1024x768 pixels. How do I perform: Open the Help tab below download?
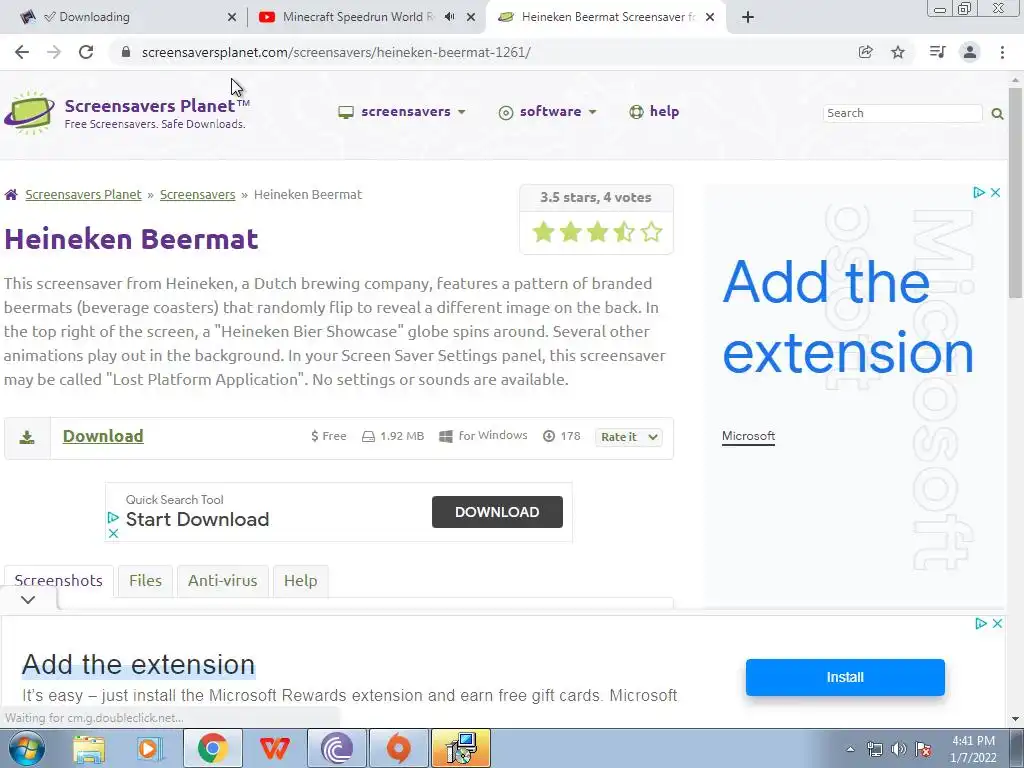click(x=300, y=581)
